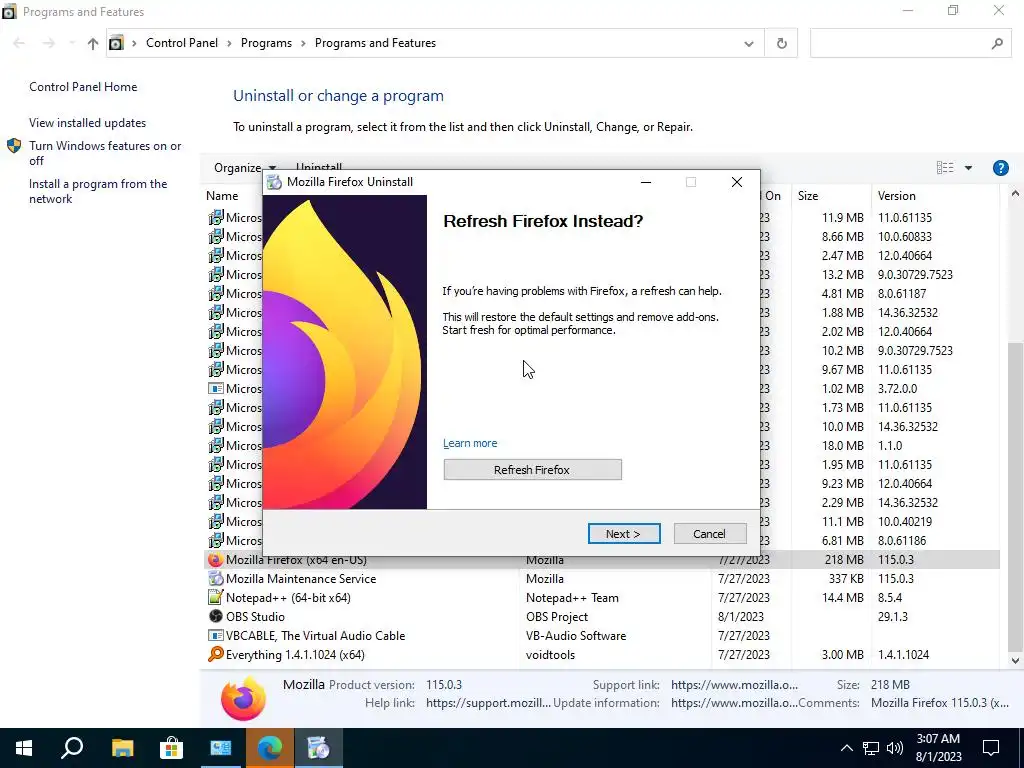Open the network tray icon

[x=871, y=748]
